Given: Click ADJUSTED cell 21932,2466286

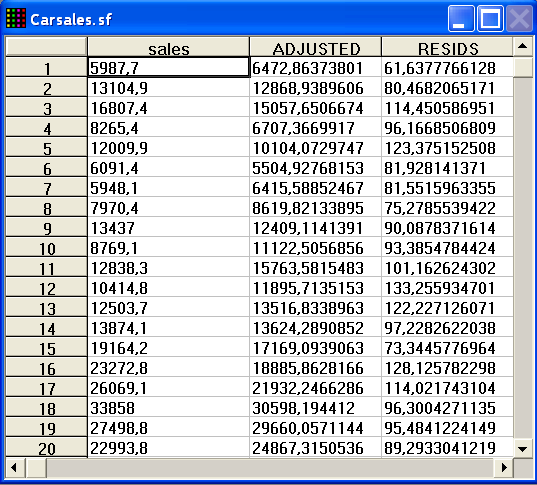Looking at the screenshot, I should point(315,387).
